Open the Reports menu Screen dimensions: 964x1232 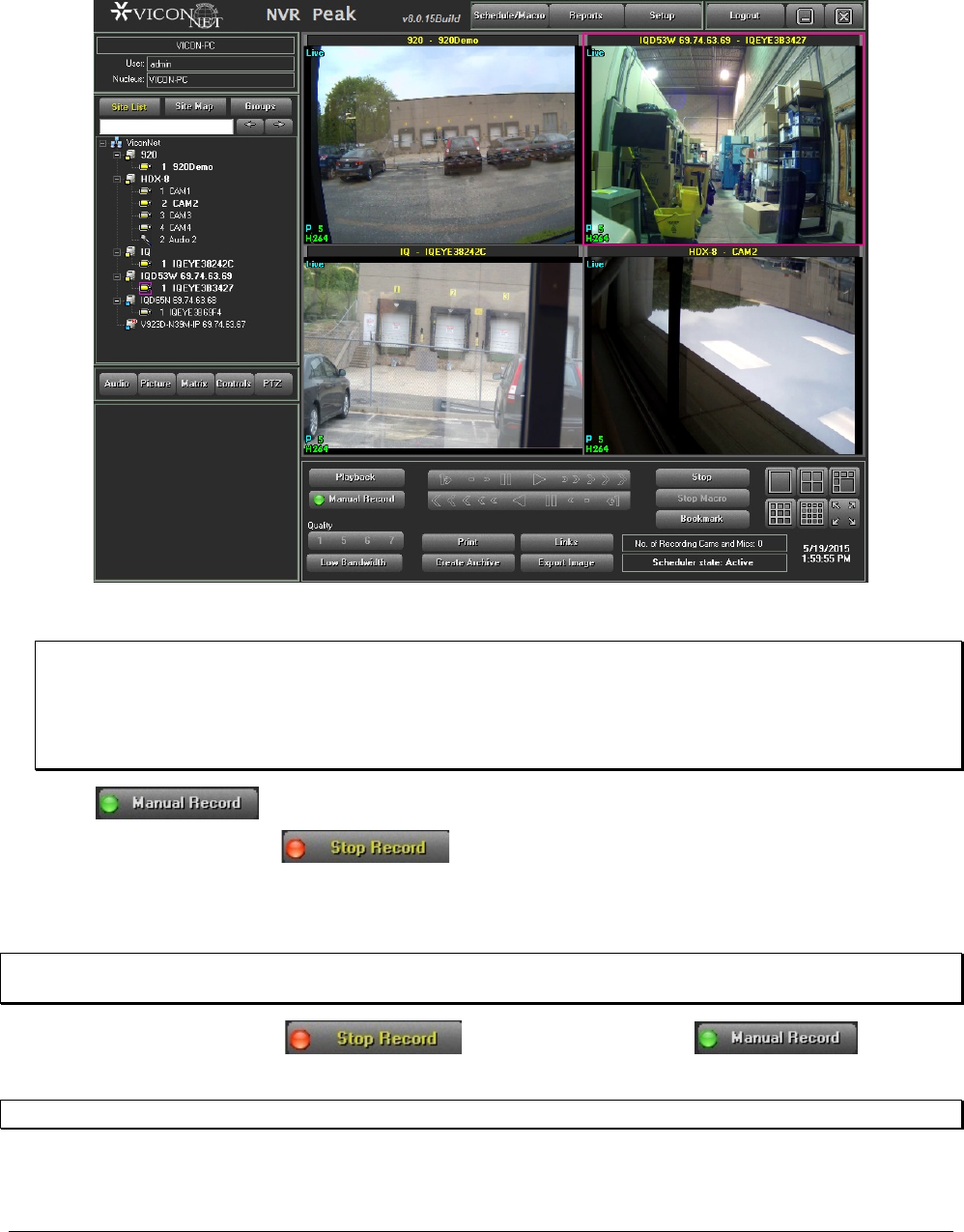pyautogui.click(x=586, y=15)
